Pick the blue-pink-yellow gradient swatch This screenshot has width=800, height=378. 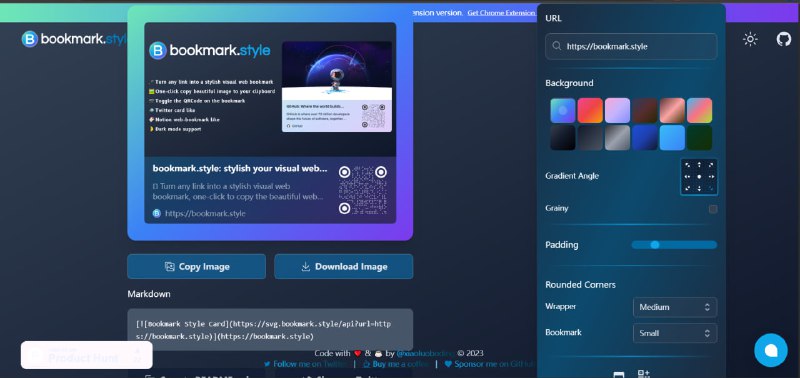pyautogui.click(x=699, y=111)
